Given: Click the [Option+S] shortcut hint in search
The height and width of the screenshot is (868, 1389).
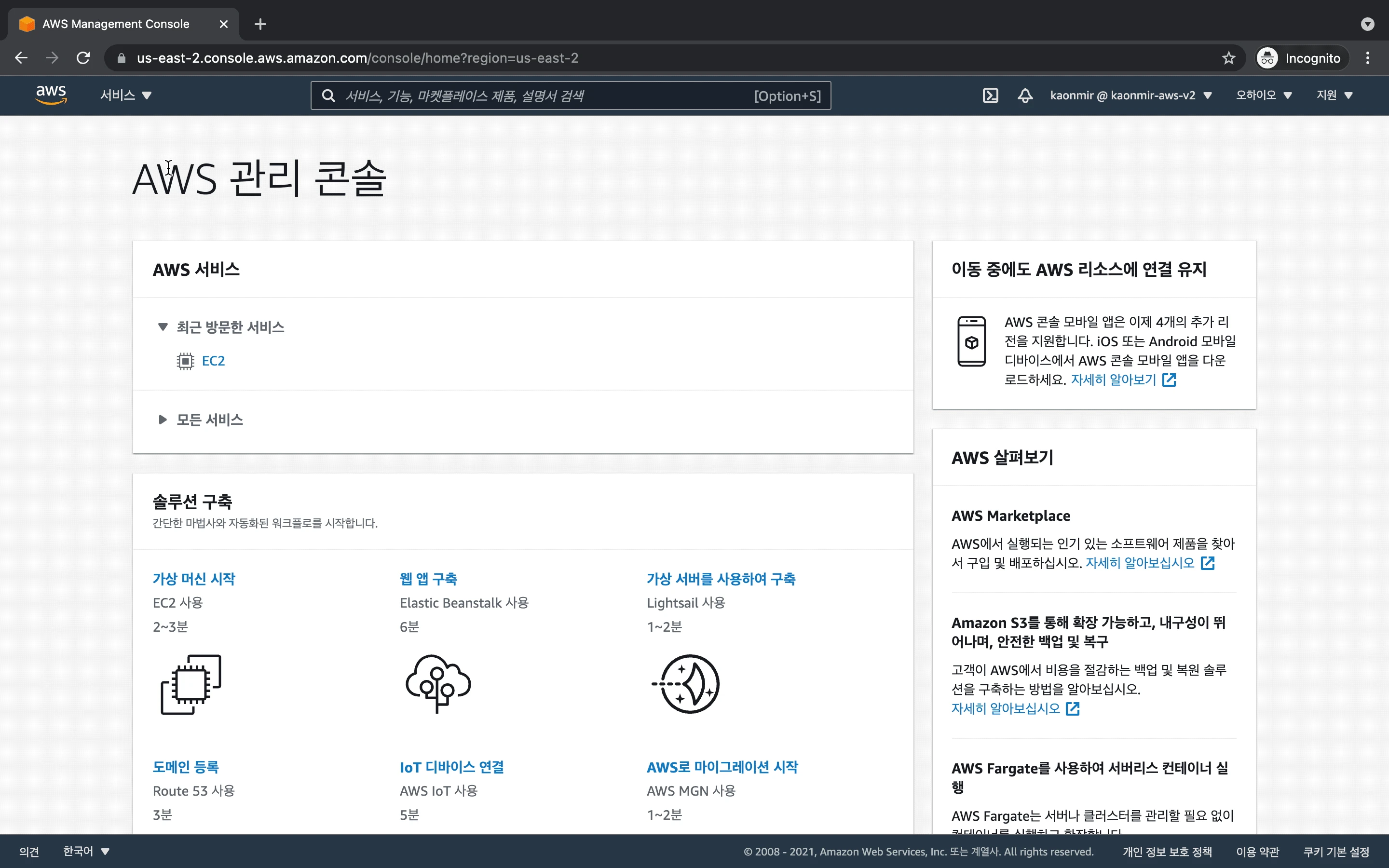Looking at the screenshot, I should click(787, 96).
